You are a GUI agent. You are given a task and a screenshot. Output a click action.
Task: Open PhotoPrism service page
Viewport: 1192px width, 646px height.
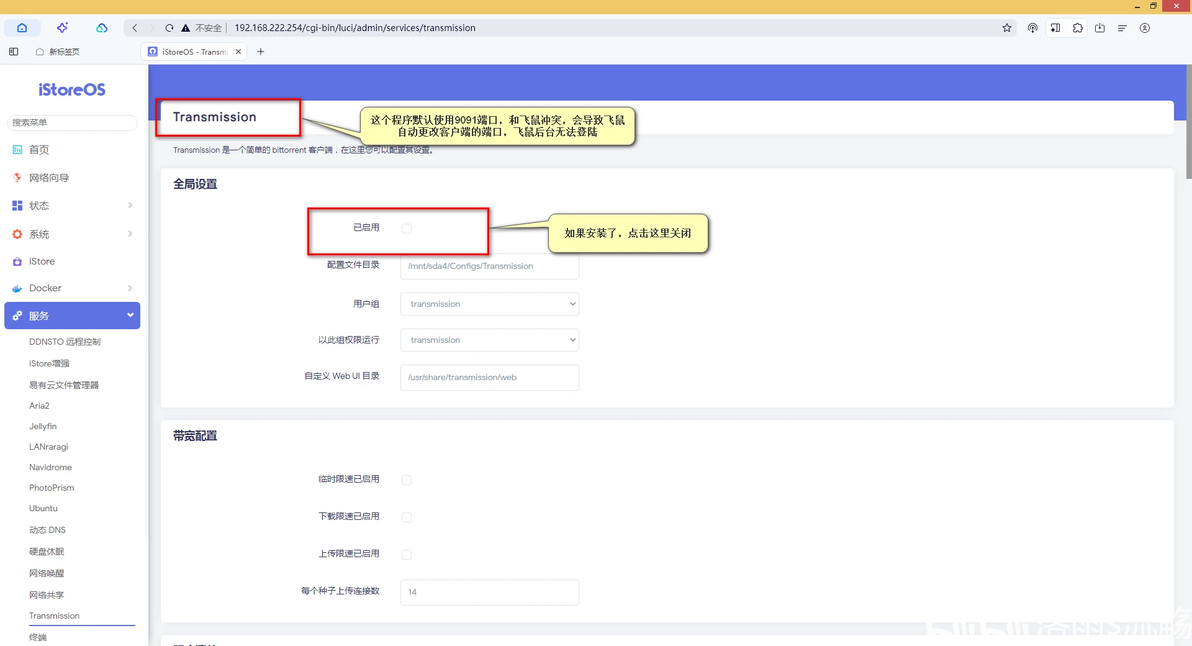pyautogui.click(x=52, y=488)
